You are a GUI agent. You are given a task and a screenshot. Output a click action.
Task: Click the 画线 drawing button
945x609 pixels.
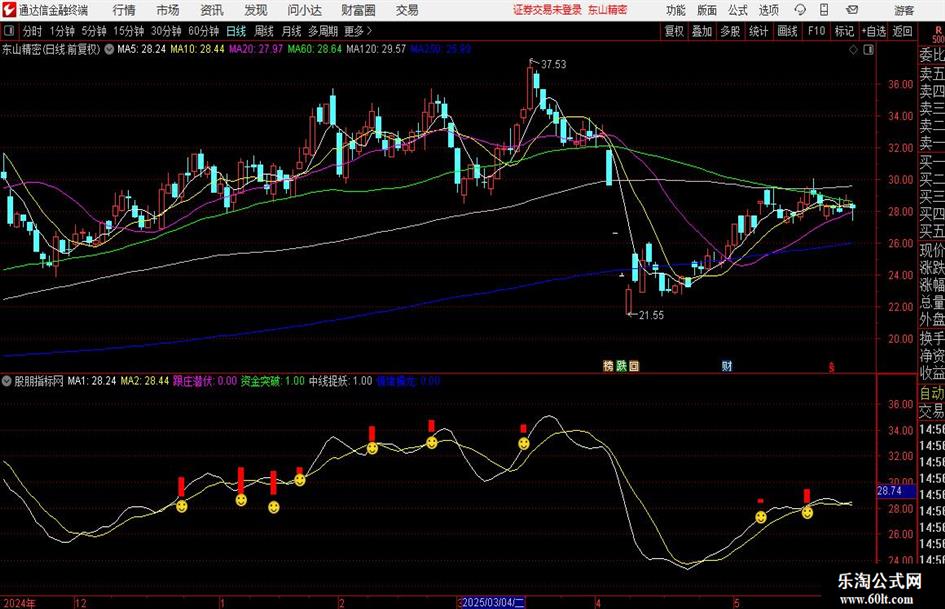pyautogui.click(x=787, y=31)
